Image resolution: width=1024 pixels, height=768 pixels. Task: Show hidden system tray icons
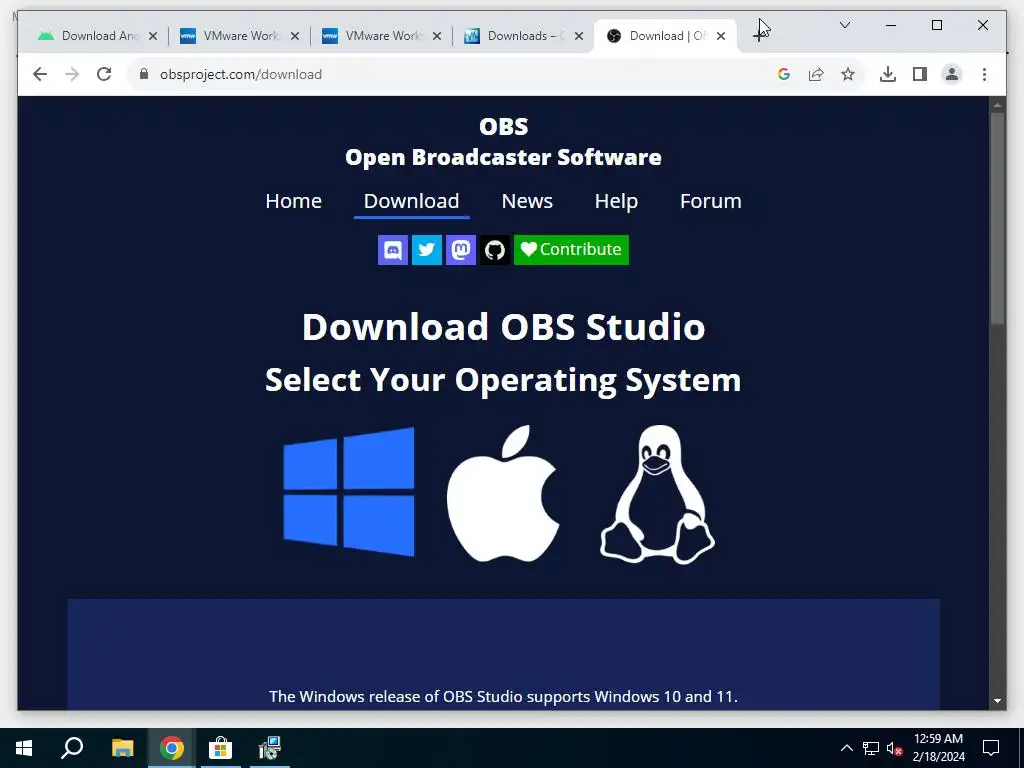[x=846, y=748]
